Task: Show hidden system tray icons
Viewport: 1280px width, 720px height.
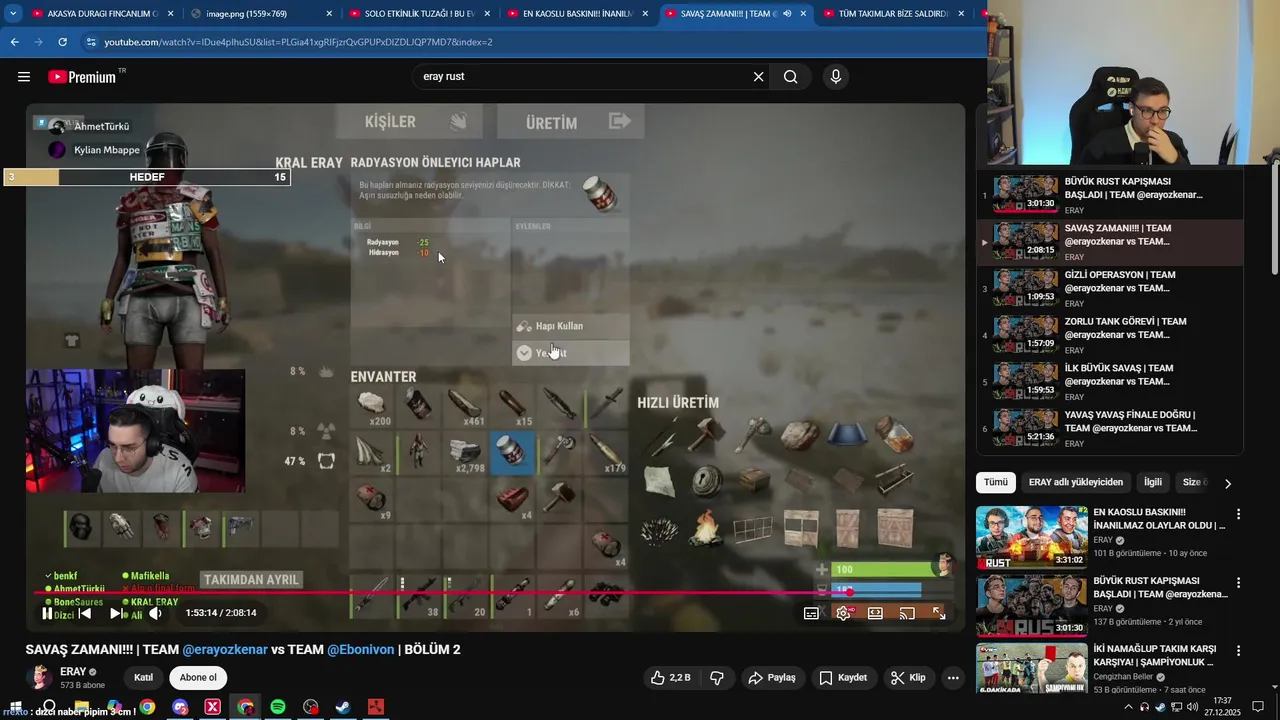Action: pyautogui.click(x=1129, y=707)
